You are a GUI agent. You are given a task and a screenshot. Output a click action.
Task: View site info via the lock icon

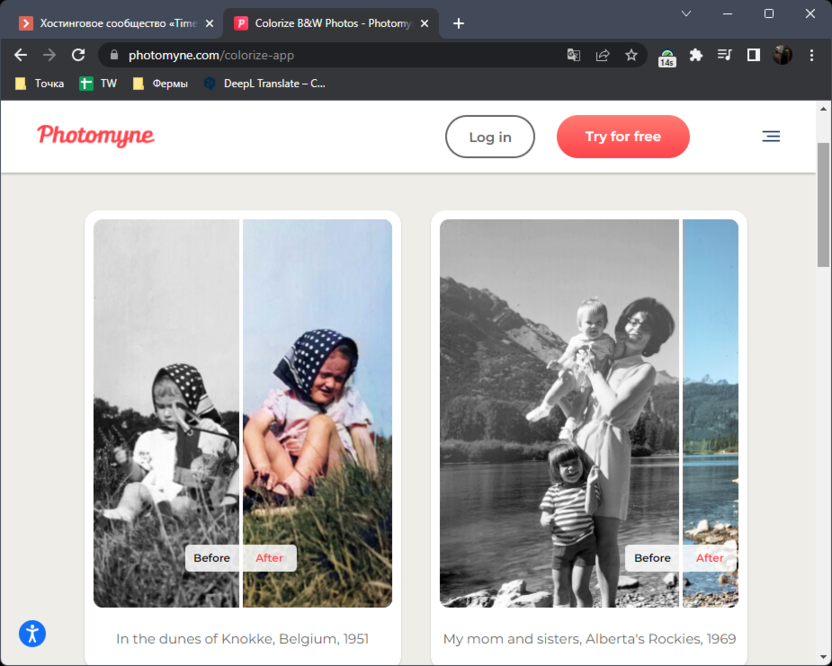(114, 55)
